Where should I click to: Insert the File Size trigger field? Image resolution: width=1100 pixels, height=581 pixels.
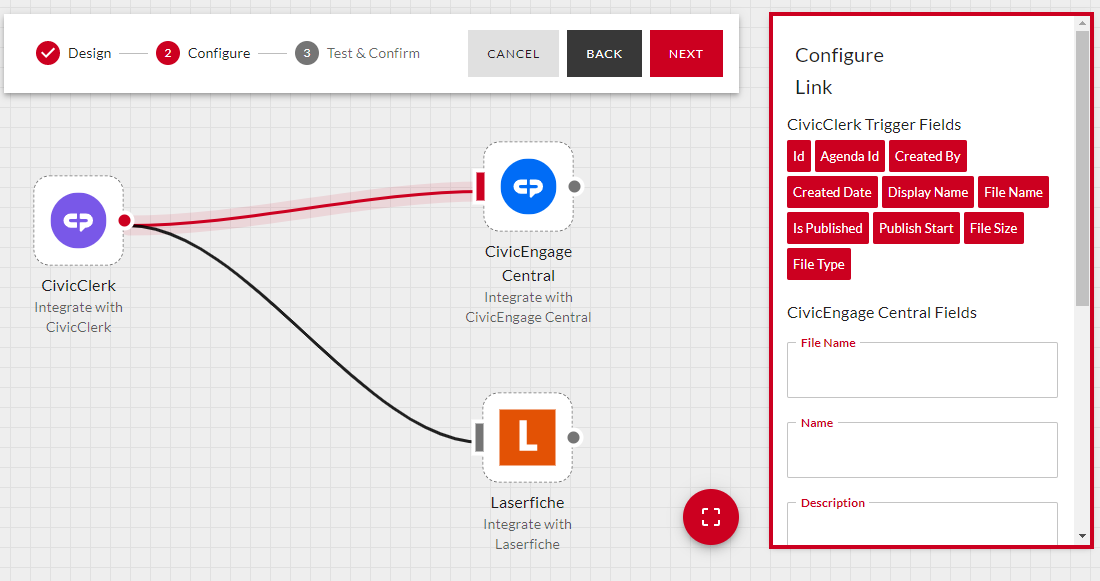[993, 228]
